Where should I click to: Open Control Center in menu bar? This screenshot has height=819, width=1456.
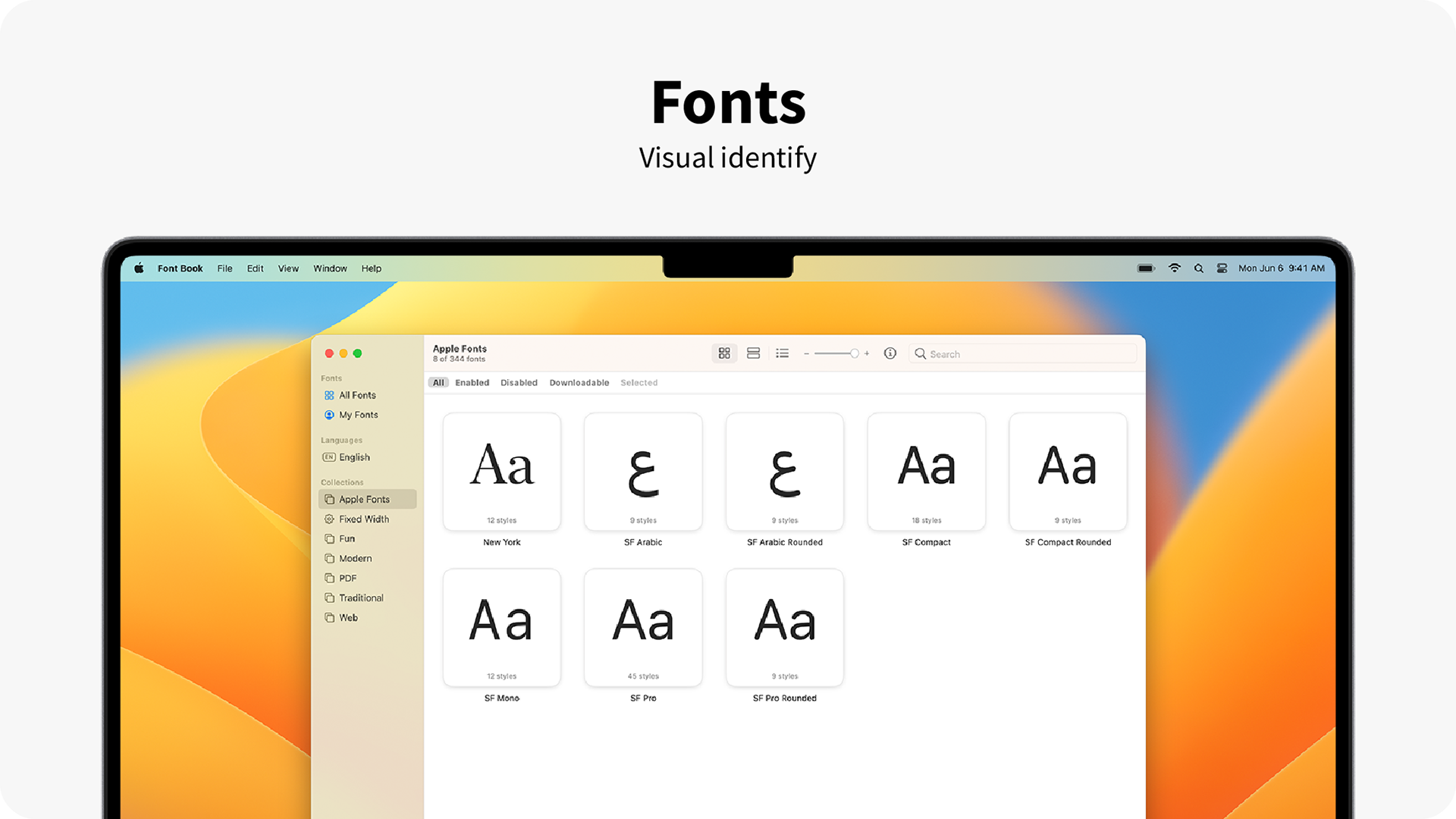1222,268
